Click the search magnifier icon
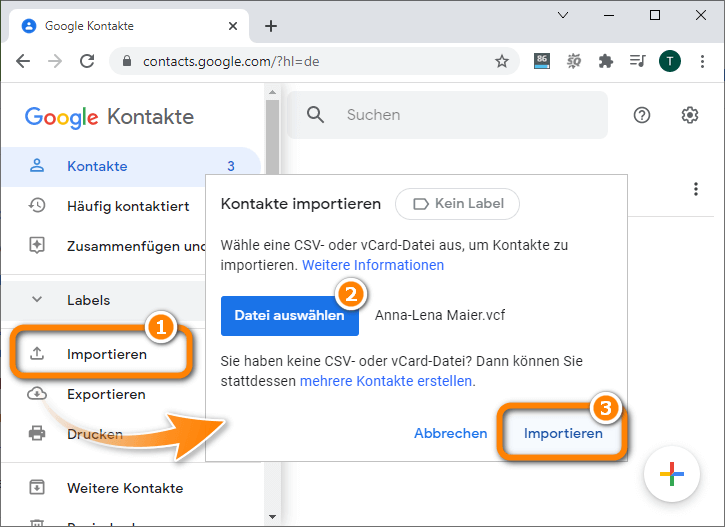Viewport: 725px width, 527px height. click(315, 114)
